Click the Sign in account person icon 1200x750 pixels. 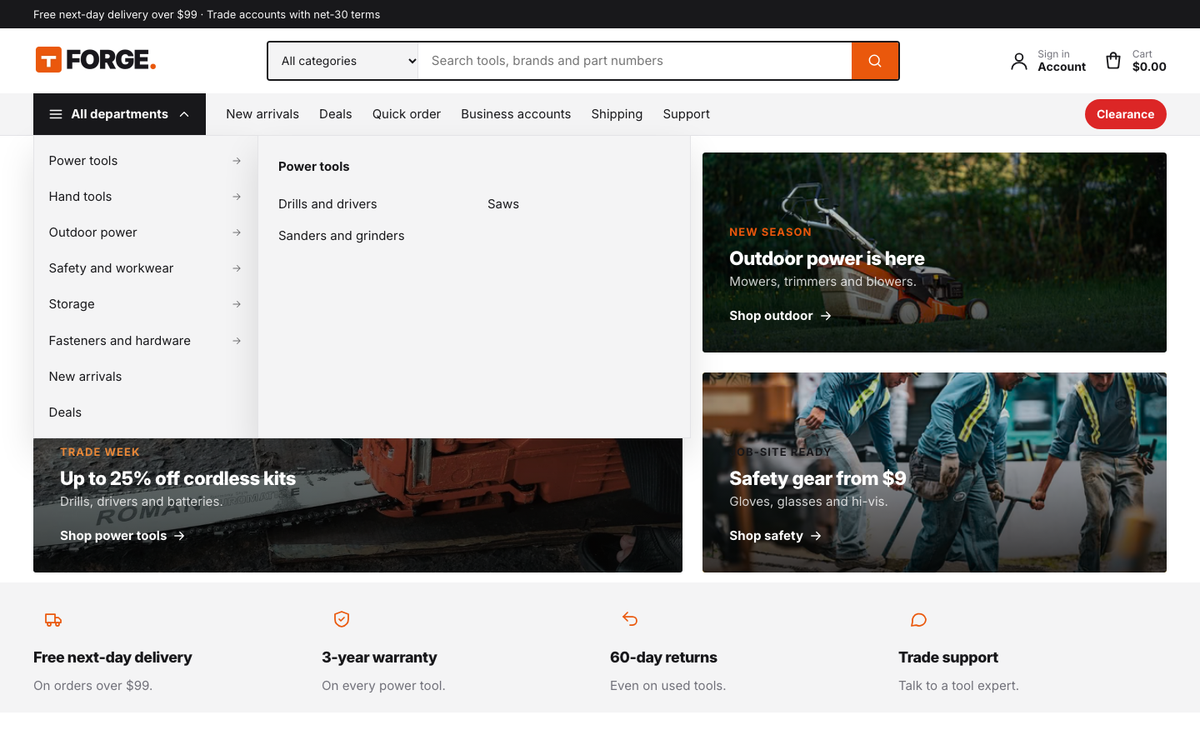click(x=1019, y=61)
